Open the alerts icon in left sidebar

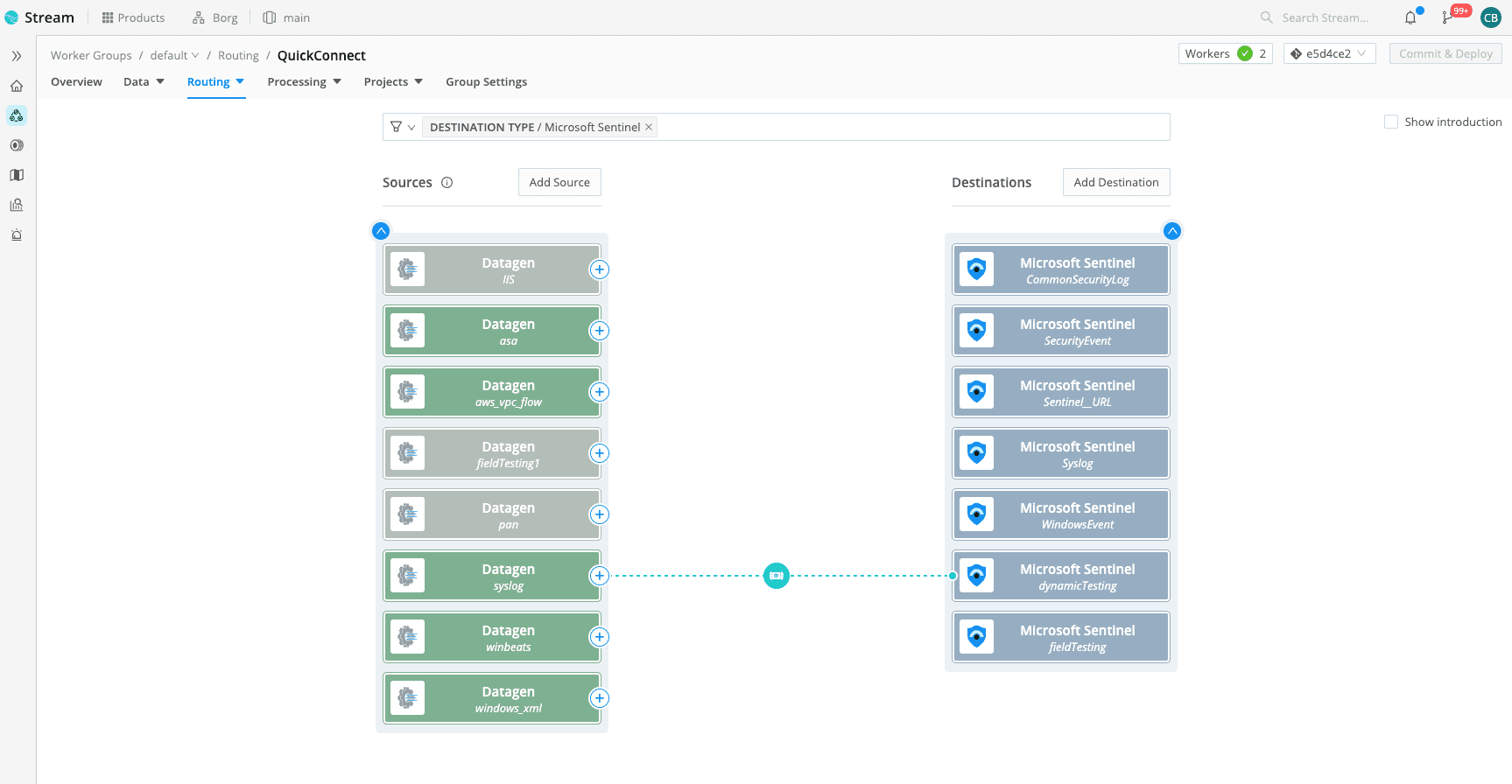[17, 234]
